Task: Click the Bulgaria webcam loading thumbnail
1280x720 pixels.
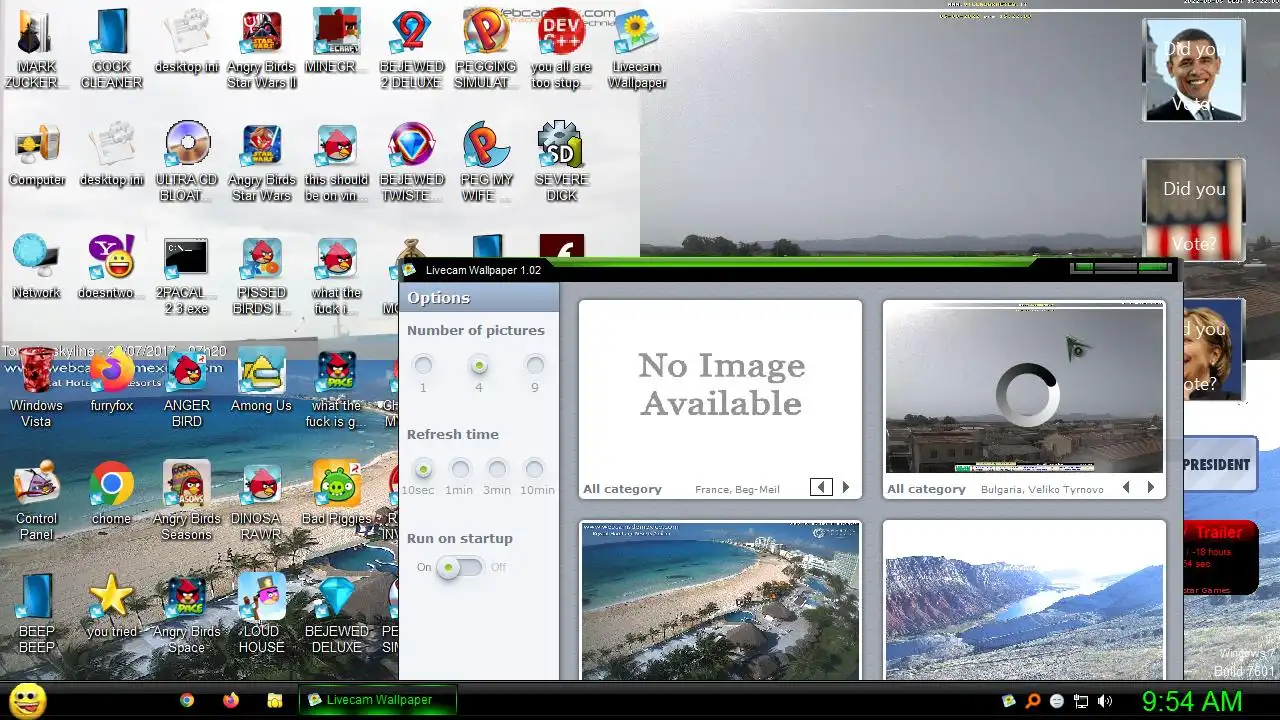Action: tap(1024, 389)
